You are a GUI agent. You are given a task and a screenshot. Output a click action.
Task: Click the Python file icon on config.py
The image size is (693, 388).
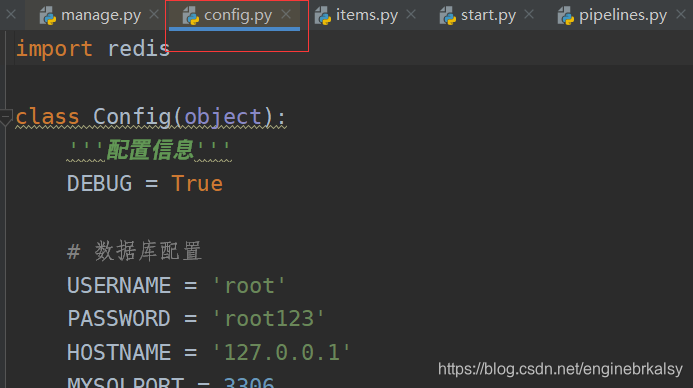191,16
